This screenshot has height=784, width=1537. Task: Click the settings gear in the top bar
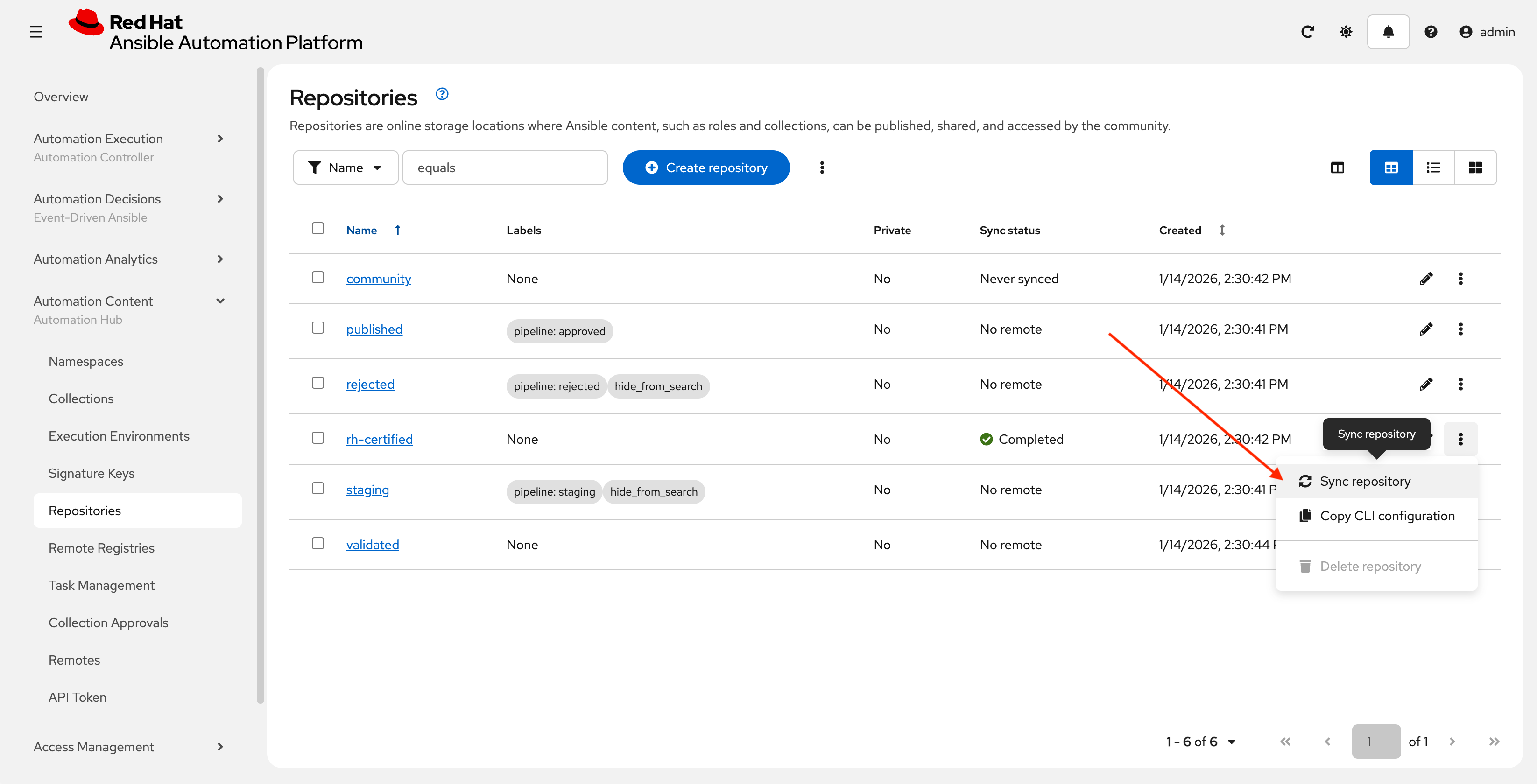(1346, 32)
